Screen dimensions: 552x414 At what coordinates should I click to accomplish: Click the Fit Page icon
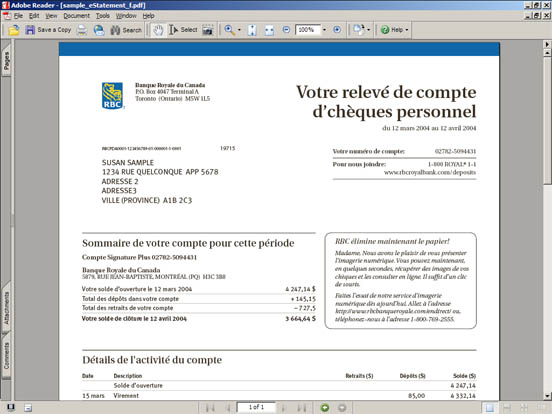[252, 30]
